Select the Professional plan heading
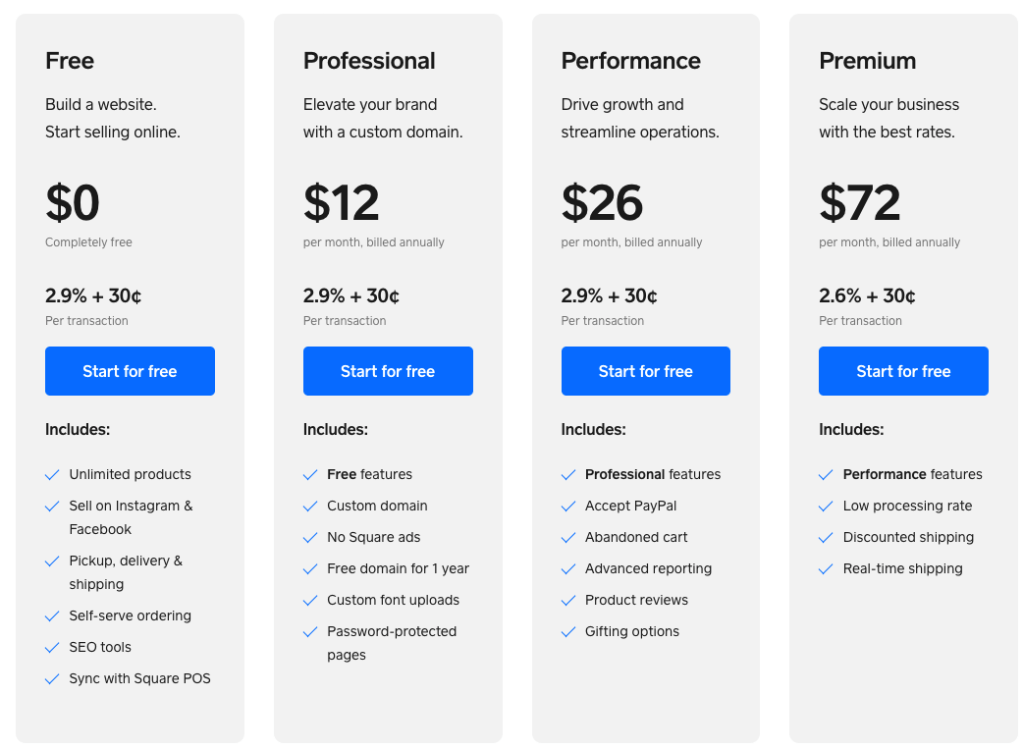This screenshot has height=749, width=1023. [x=369, y=61]
